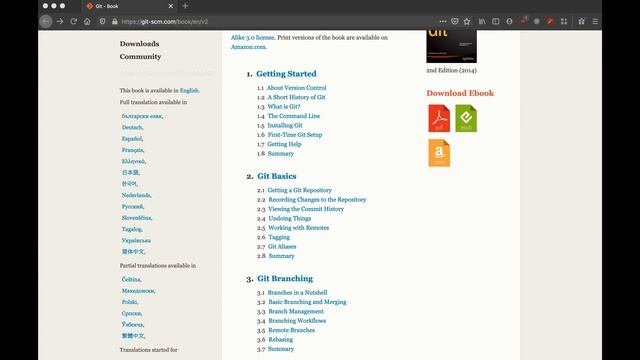Screen dimensions: 640x360
Task: Click the Alike 3.0 license link
Action: tap(252, 38)
